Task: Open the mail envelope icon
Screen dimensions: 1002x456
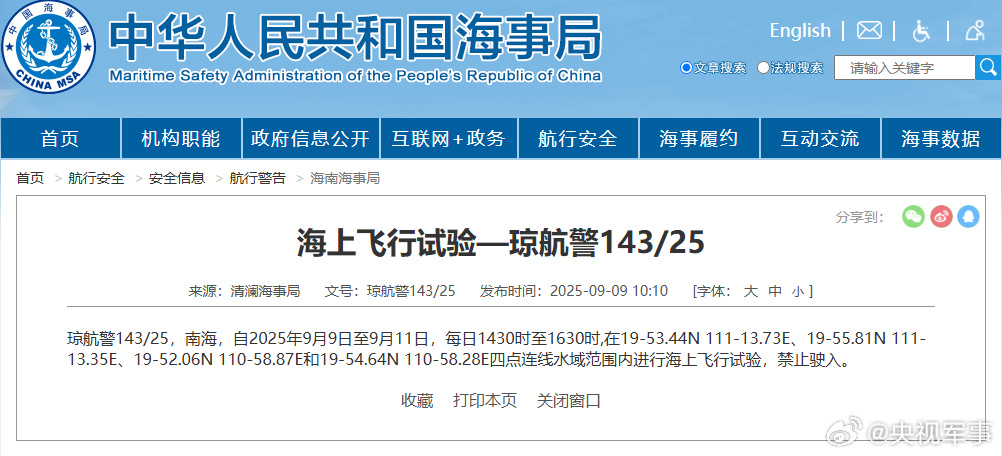Action: [869, 31]
